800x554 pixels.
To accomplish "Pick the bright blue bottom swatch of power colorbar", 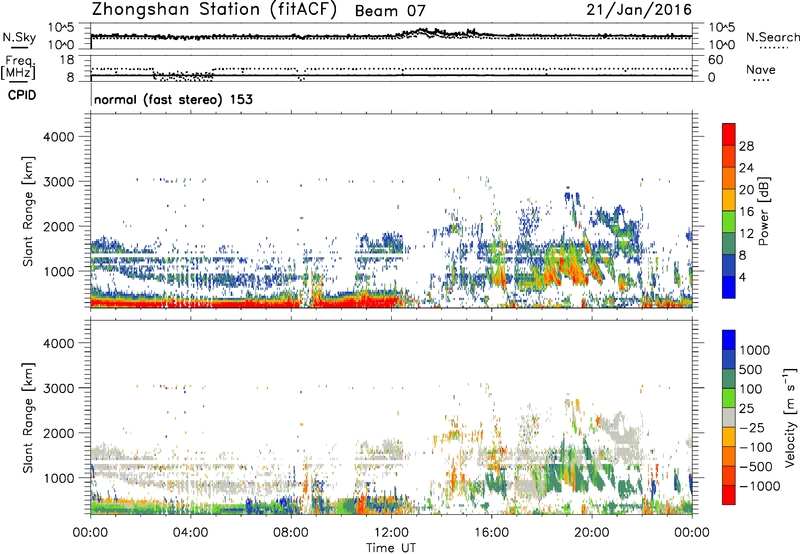I will [x=729, y=287].
